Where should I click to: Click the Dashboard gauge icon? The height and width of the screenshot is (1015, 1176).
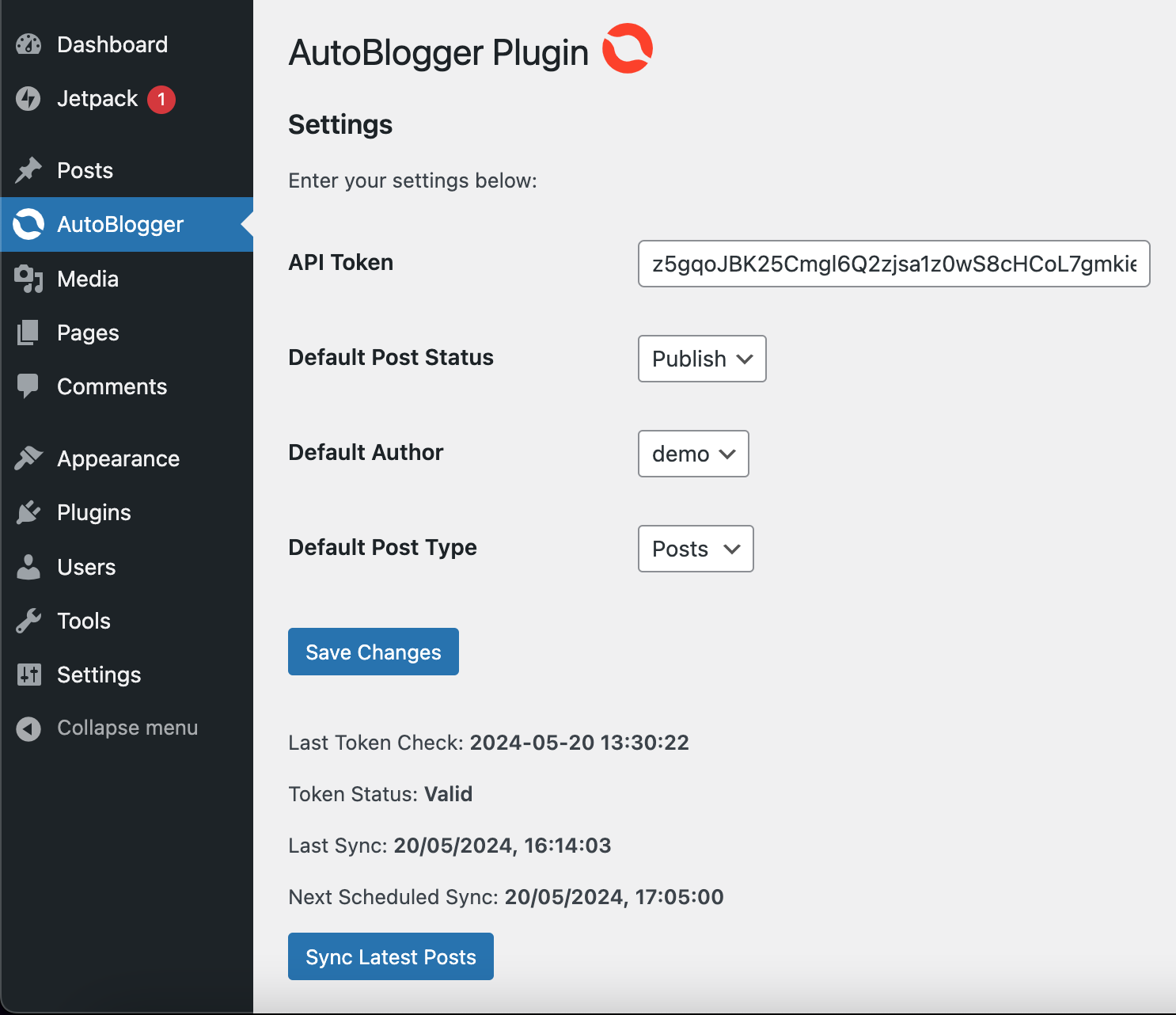[28, 44]
